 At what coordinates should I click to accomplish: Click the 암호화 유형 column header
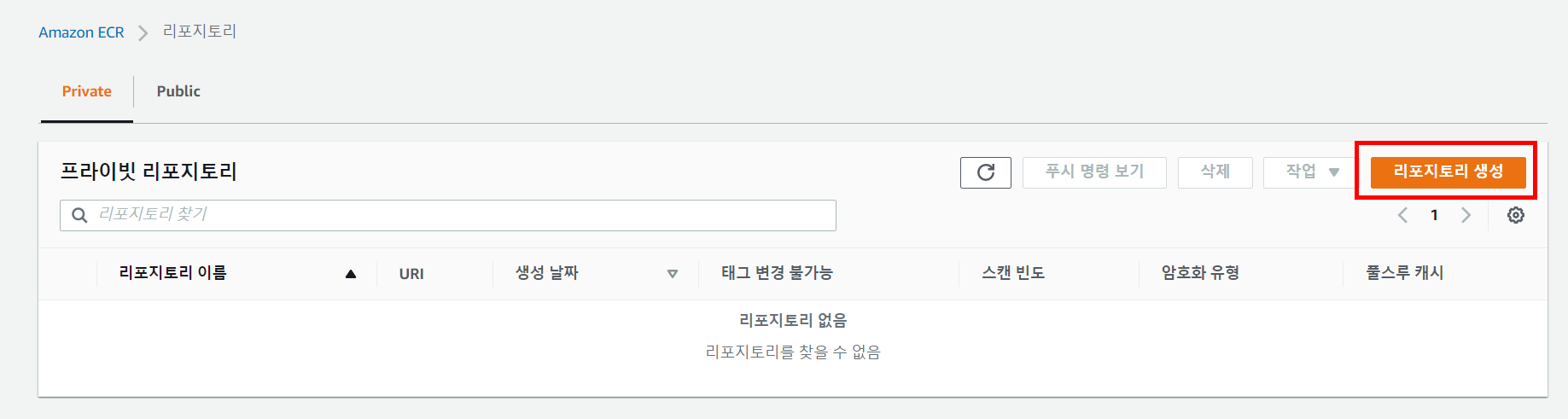pyautogui.click(x=1200, y=273)
